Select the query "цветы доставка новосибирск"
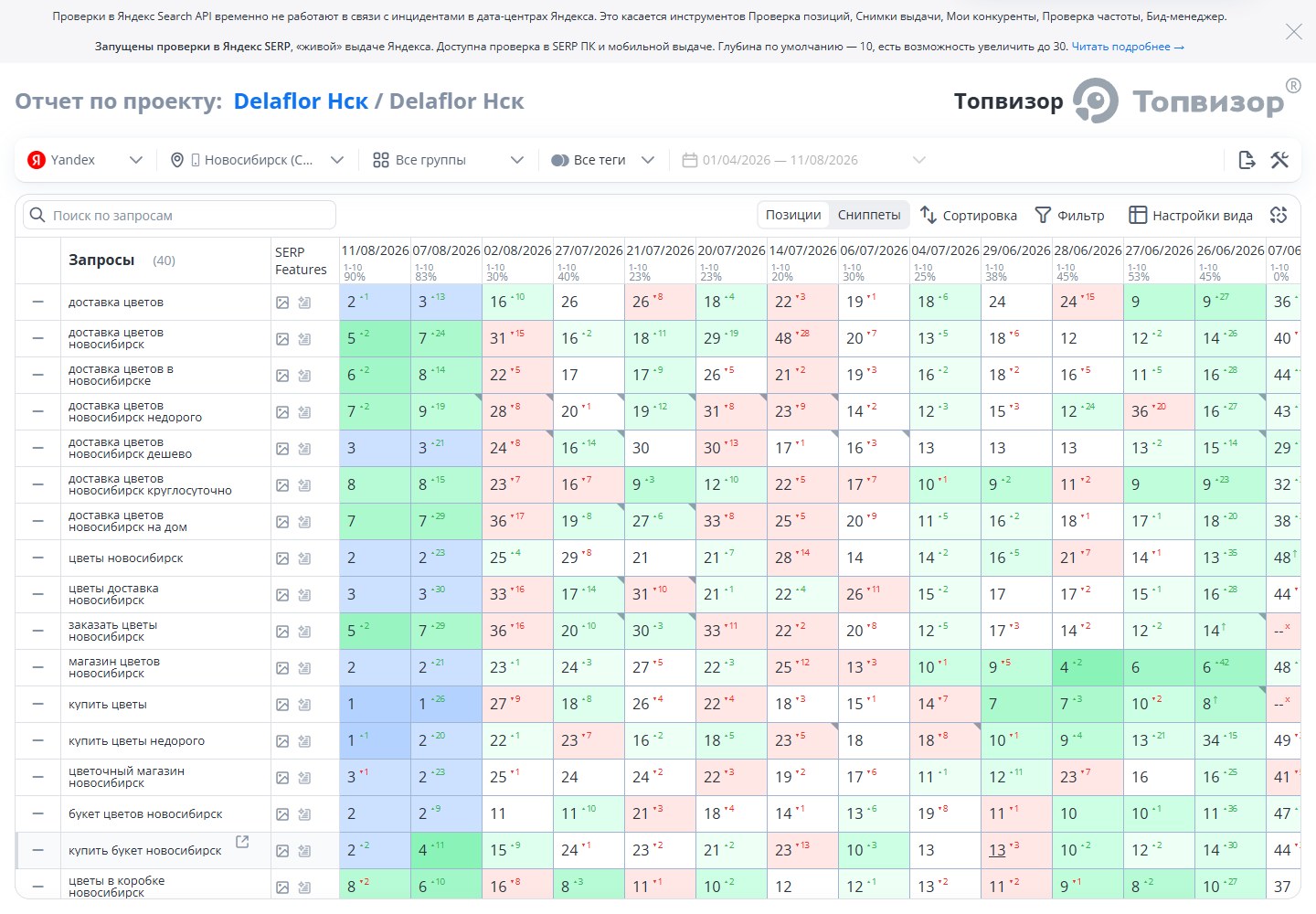The height and width of the screenshot is (914, 1316). 113,594
